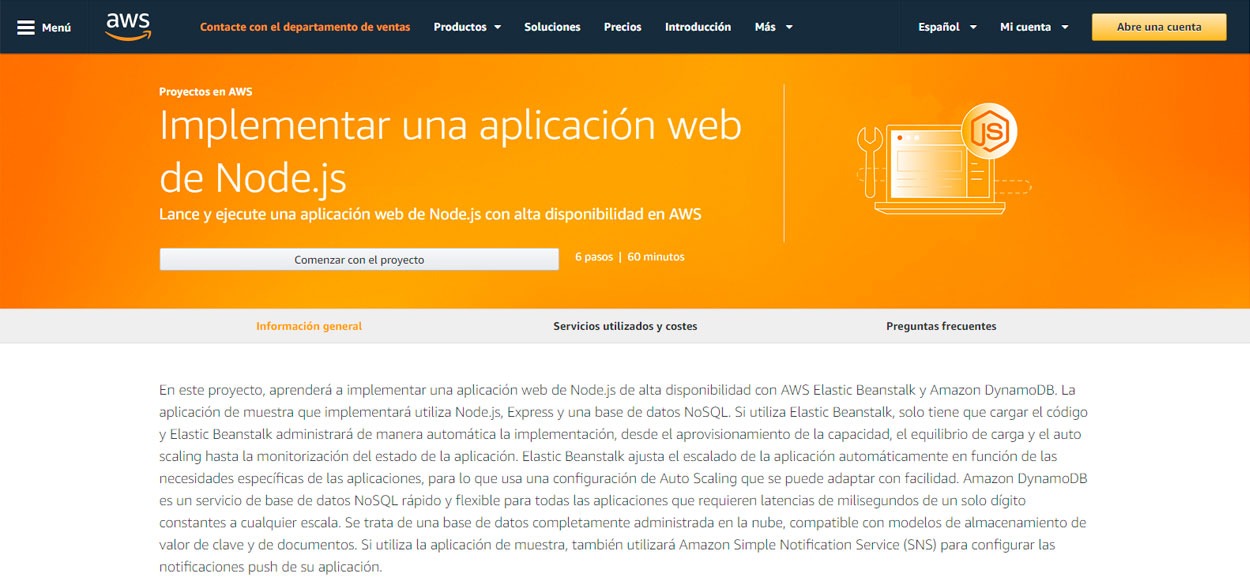This screenshot has height=580, width=1250.
Task: Switch to Servicios utilizados y costes tab
Action: click(x=625, y=326)
